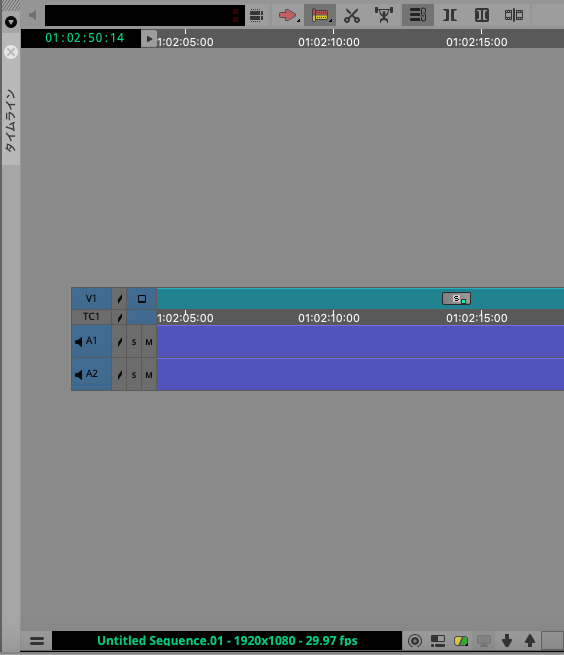Click the Trim Mode bracket icon
Screen dimensions: 564x655
[450, 15]
